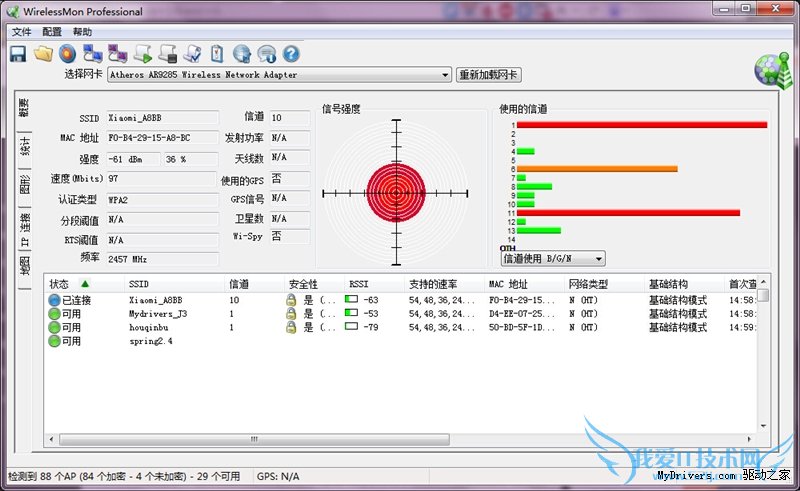The width and height of the screenshot is (800, 491).
Task: Switch to the 概要 side tab
Action: coord(23,108)
